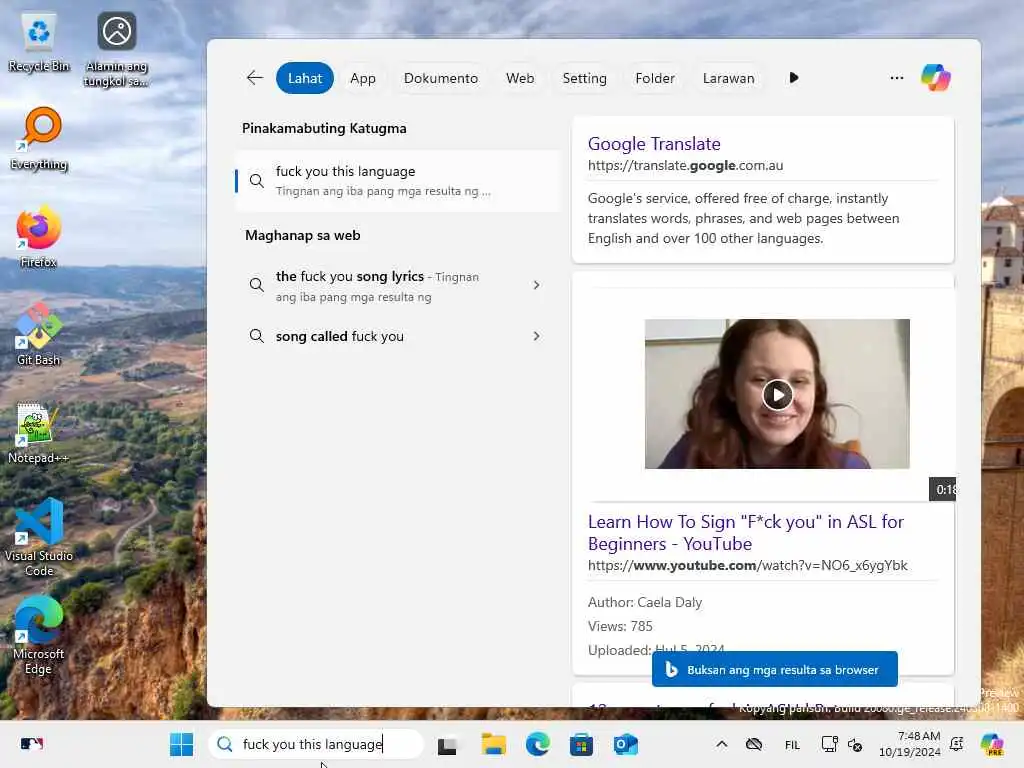Open Copilot preview icon on taskbar

[992, 744]
